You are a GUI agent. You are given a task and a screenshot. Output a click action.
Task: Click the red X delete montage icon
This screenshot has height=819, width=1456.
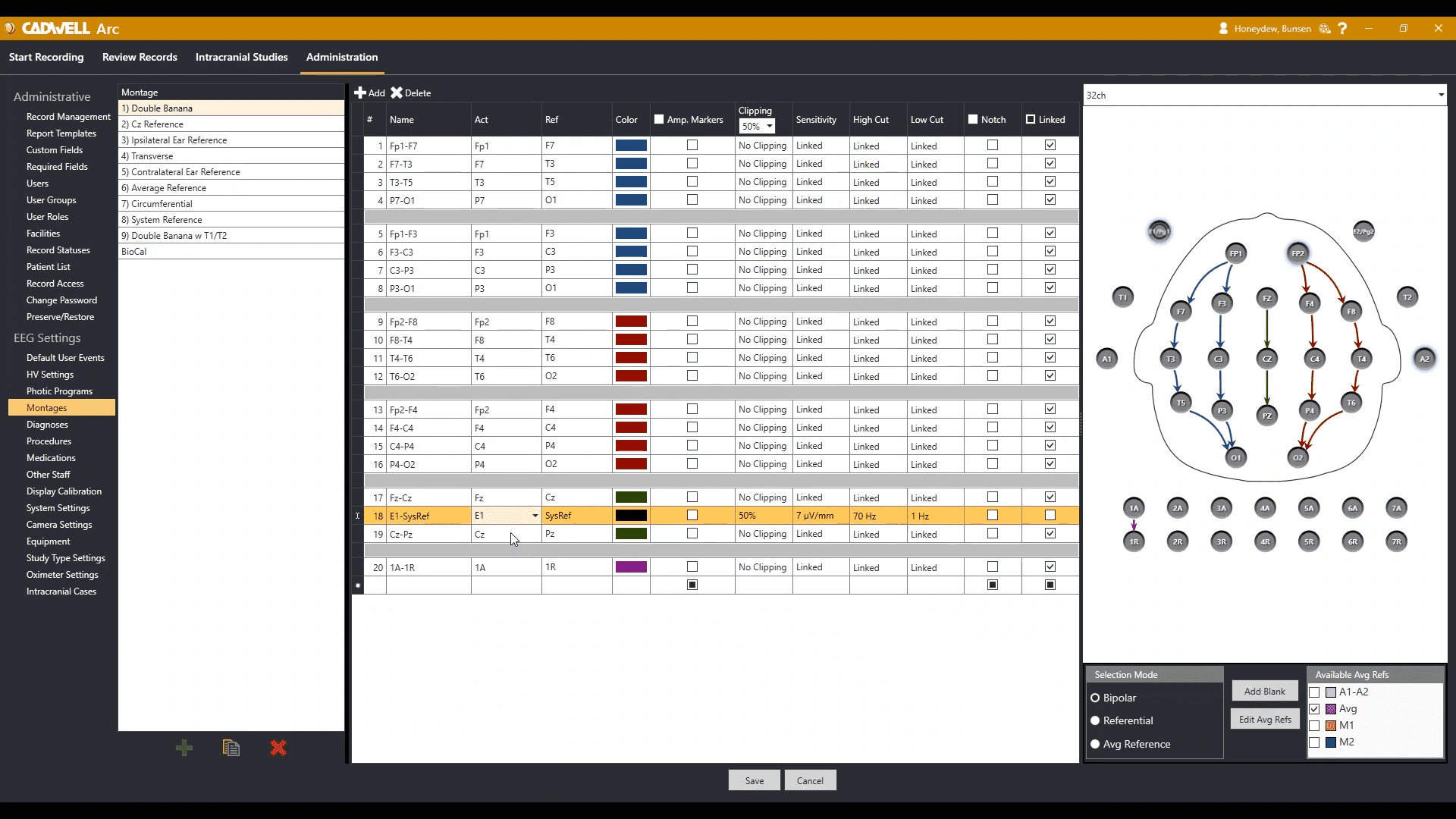(278, 748)
